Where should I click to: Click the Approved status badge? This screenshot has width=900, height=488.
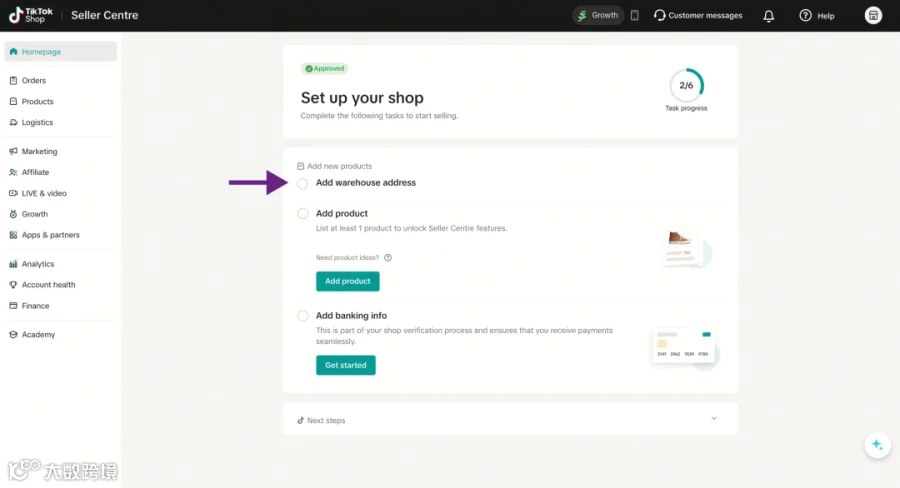pos(325,68)
